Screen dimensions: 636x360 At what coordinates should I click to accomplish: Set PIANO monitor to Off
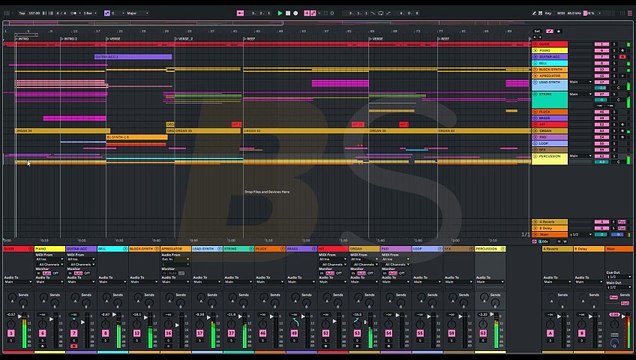56,273
